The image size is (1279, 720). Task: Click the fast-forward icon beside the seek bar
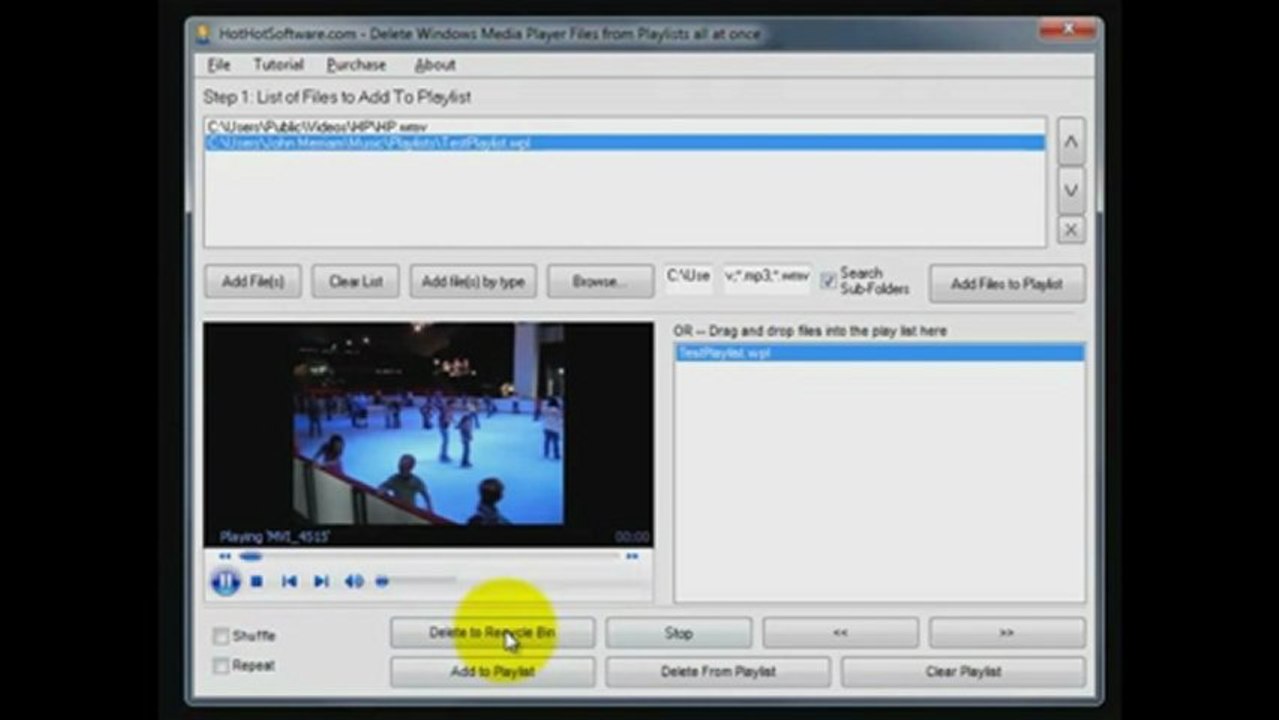(x=632, y=556)
